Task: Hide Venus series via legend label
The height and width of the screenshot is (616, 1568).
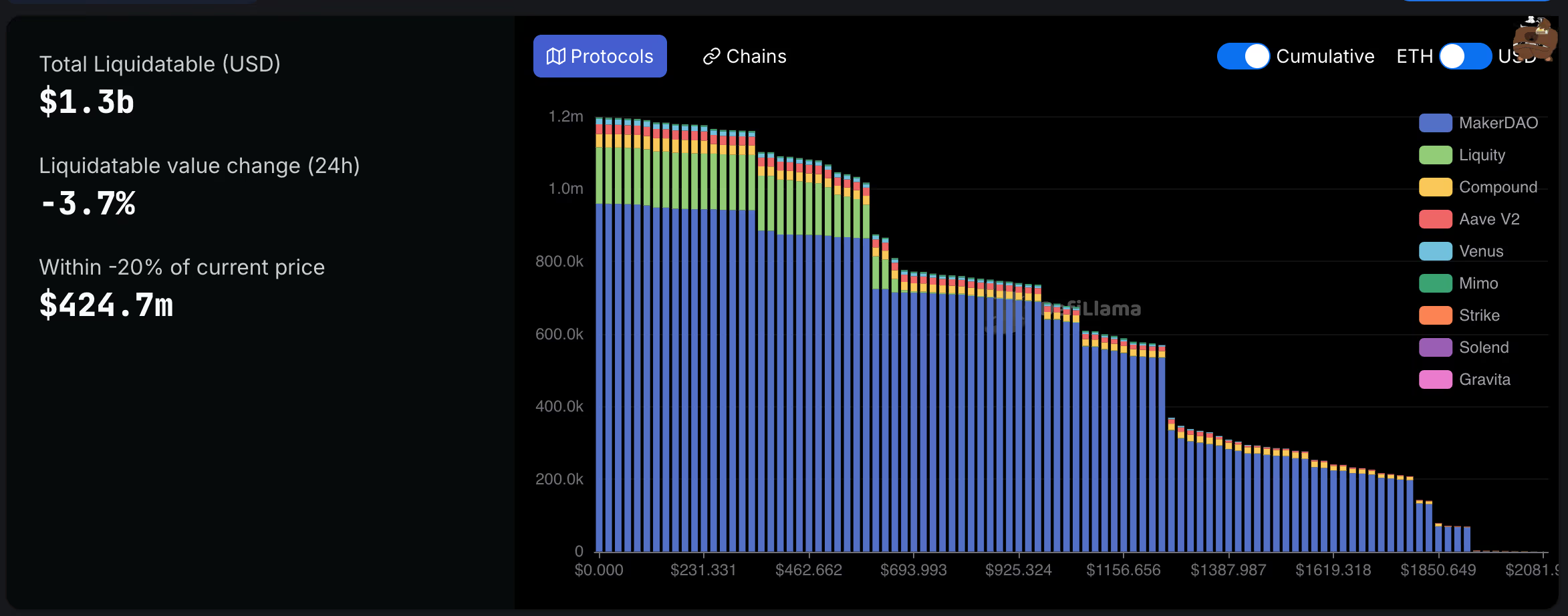Action: click(x=1481, y=251)
